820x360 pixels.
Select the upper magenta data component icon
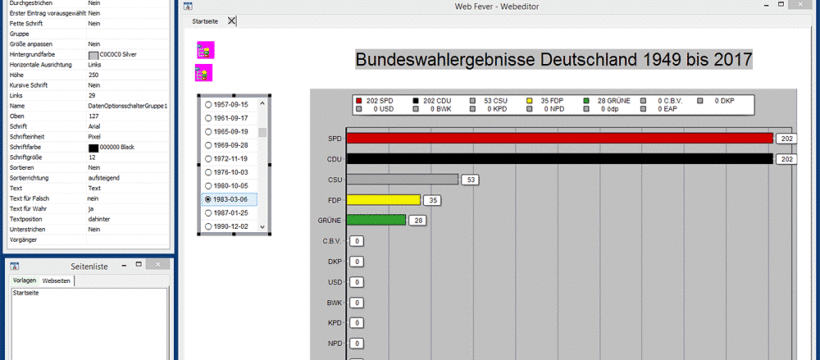pyautogui.click(x=206, y=50)
